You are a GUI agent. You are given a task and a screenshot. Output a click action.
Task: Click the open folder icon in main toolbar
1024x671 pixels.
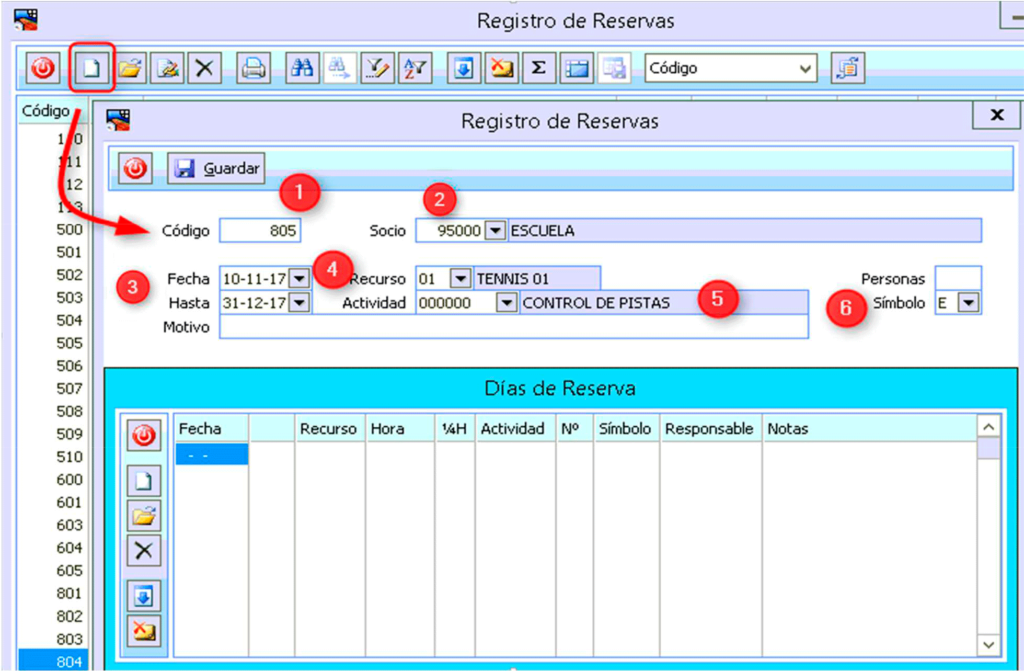130,69
